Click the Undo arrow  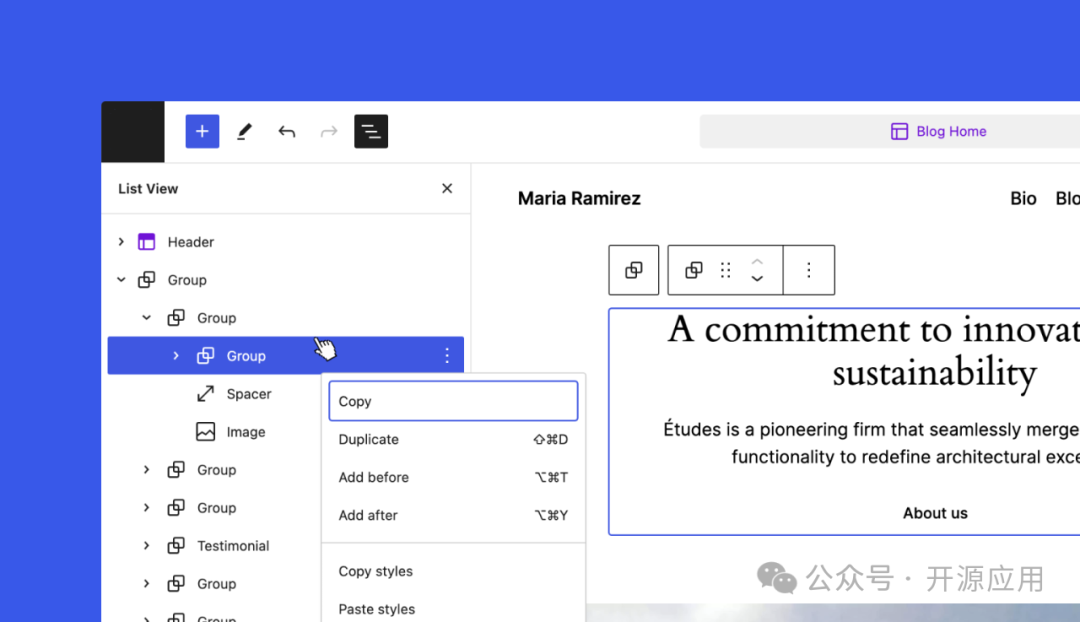click(x=287, y=131)
